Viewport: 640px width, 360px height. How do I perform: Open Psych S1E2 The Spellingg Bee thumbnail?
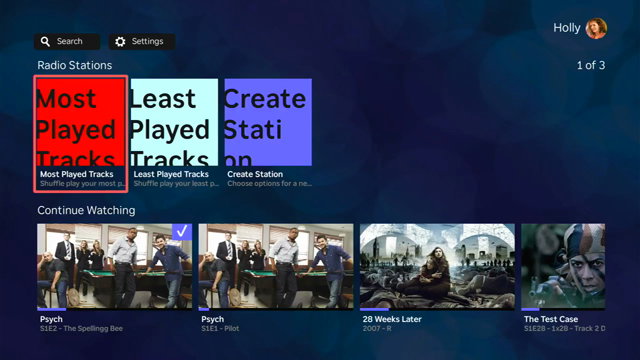(x=115, y=266)
